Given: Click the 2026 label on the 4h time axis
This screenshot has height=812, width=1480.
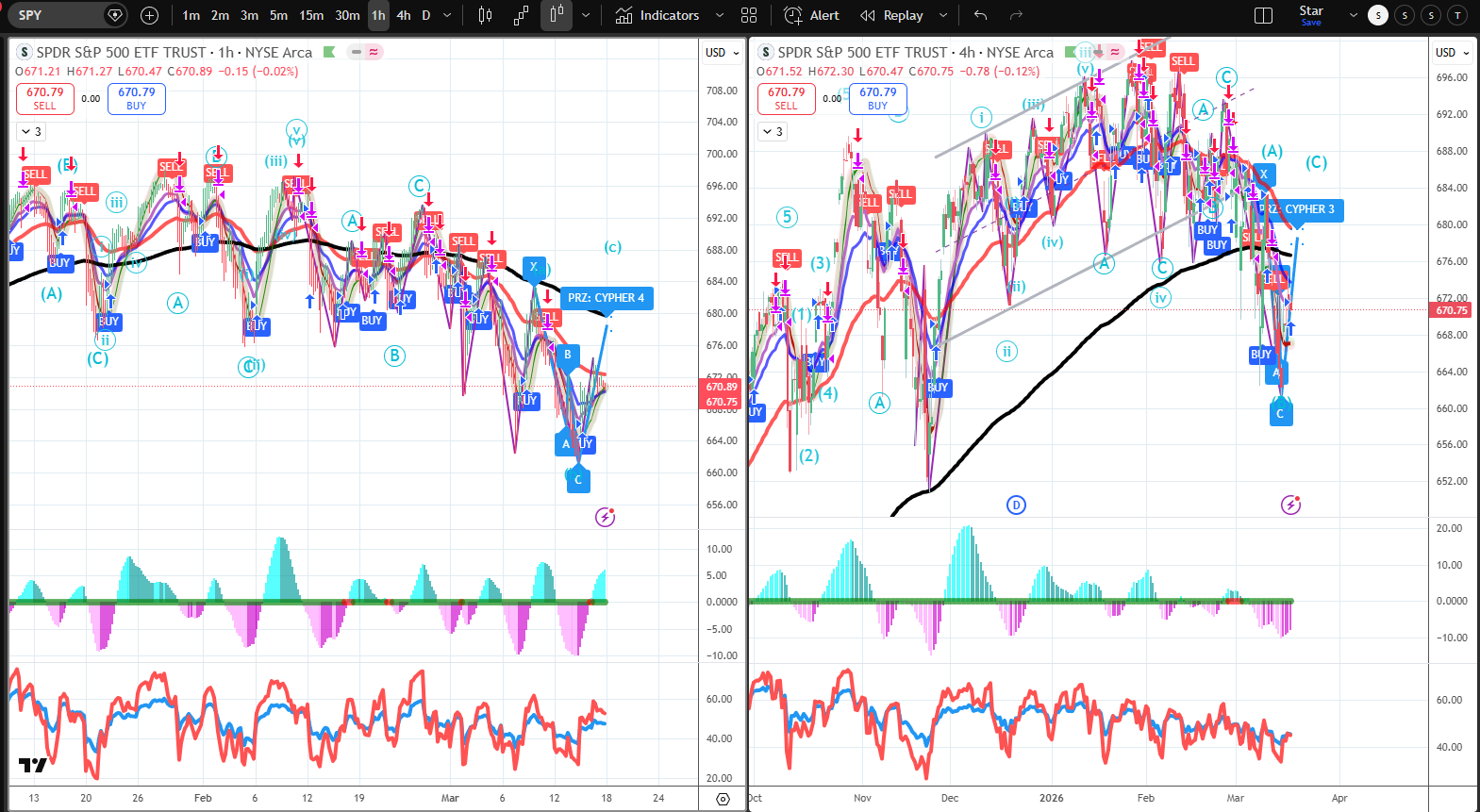Looking at the screenshot, I should pyautogui.click(x=1052, y=798).
